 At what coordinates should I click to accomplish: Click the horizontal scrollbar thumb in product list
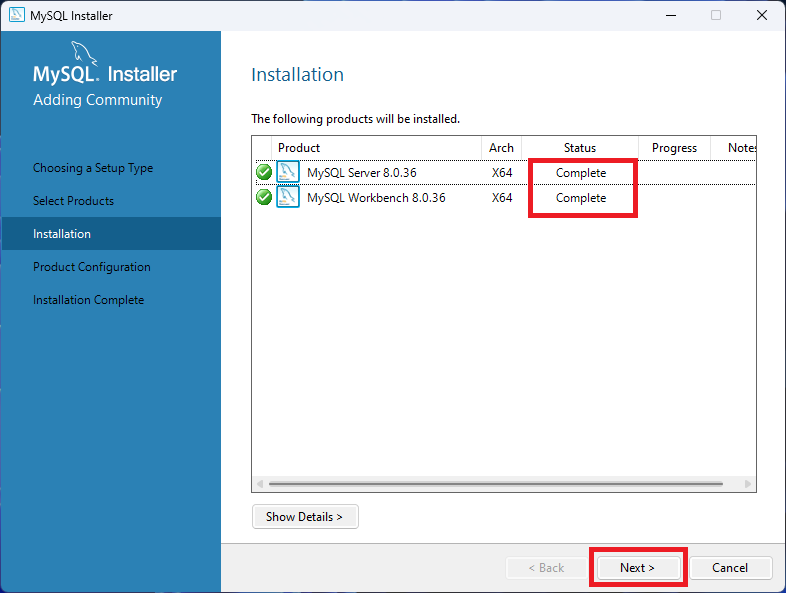click(496, 484)
